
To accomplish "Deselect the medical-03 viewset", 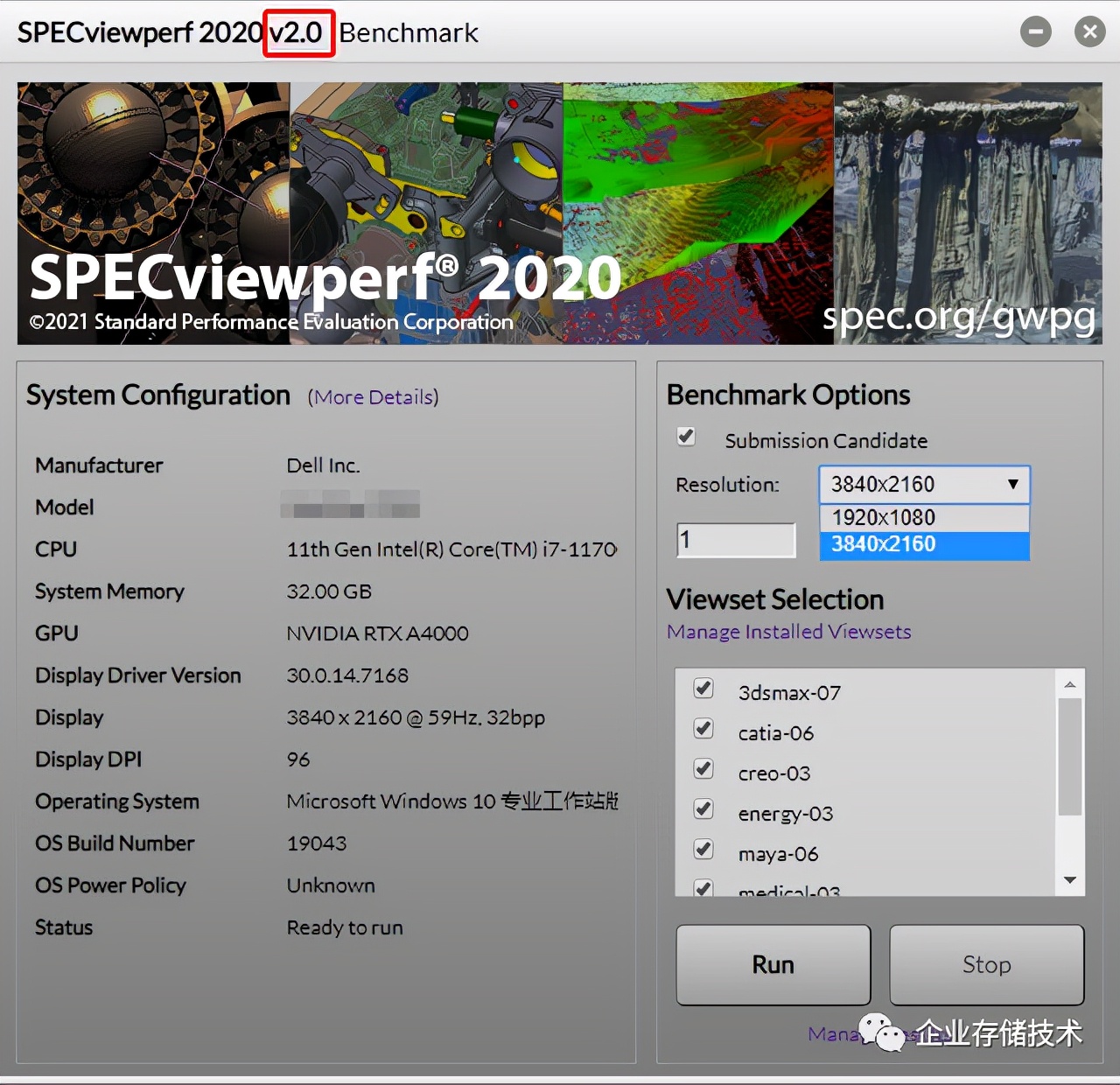I will click(703, 886).
